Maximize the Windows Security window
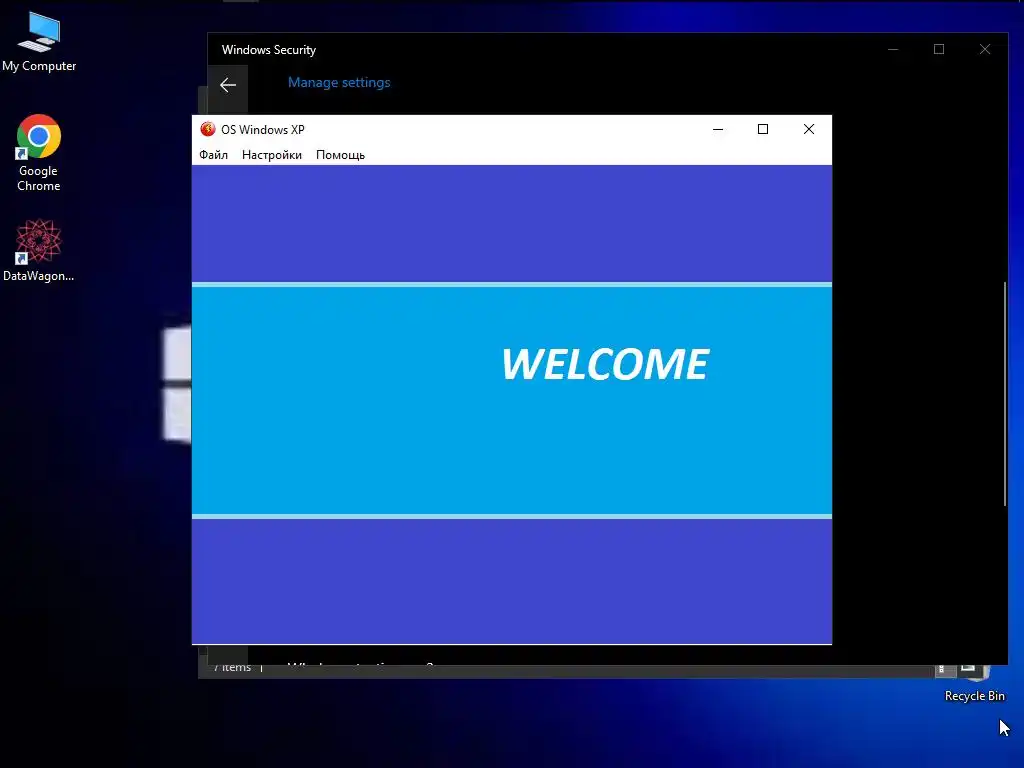This screenshot has height=768, width=1024. pyautogui.click(x=939, y=50)
